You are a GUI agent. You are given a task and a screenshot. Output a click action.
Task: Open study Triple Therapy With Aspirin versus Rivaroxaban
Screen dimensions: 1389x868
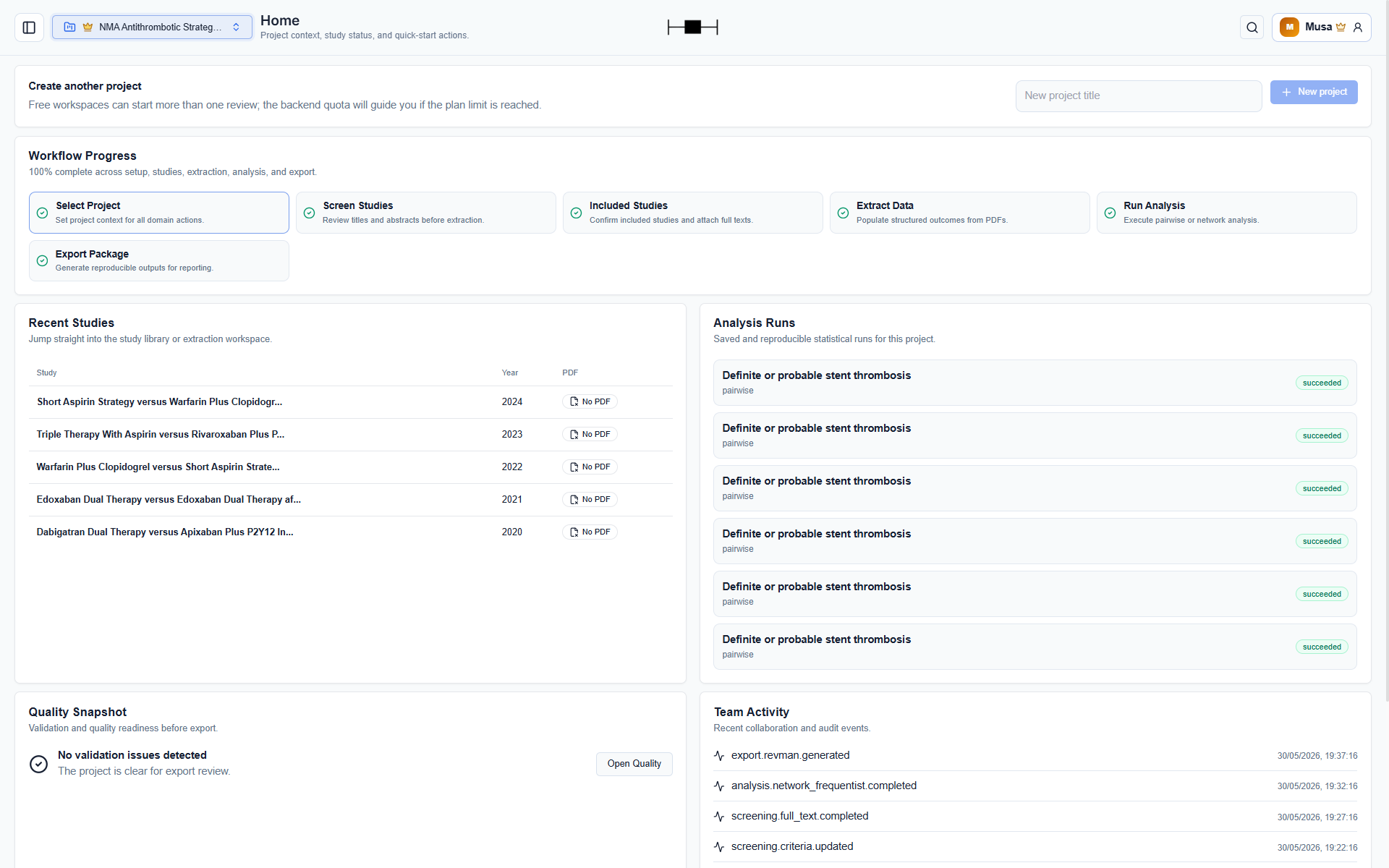tap(160, 435)
